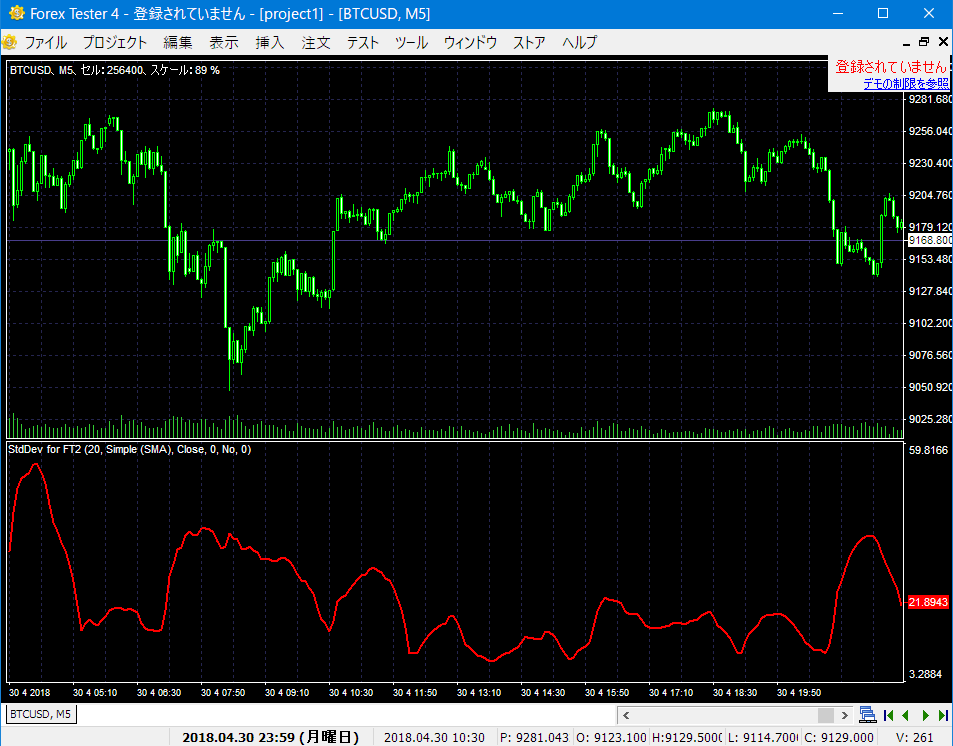
Task: Step chart back one bar
Action: pos(906,715)
